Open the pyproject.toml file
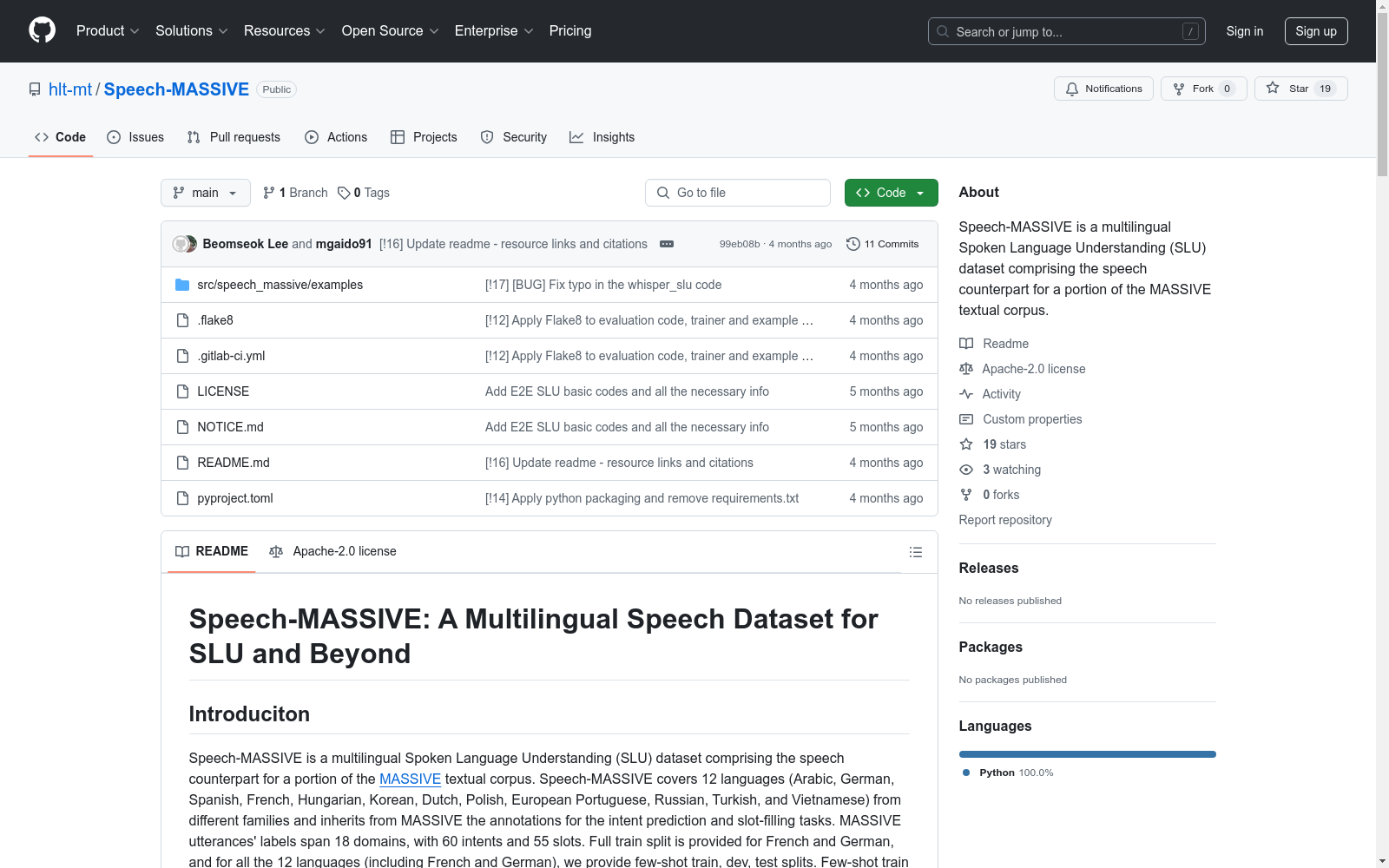The height and width of the screenshot is (868, 1389). click(235, 498)
